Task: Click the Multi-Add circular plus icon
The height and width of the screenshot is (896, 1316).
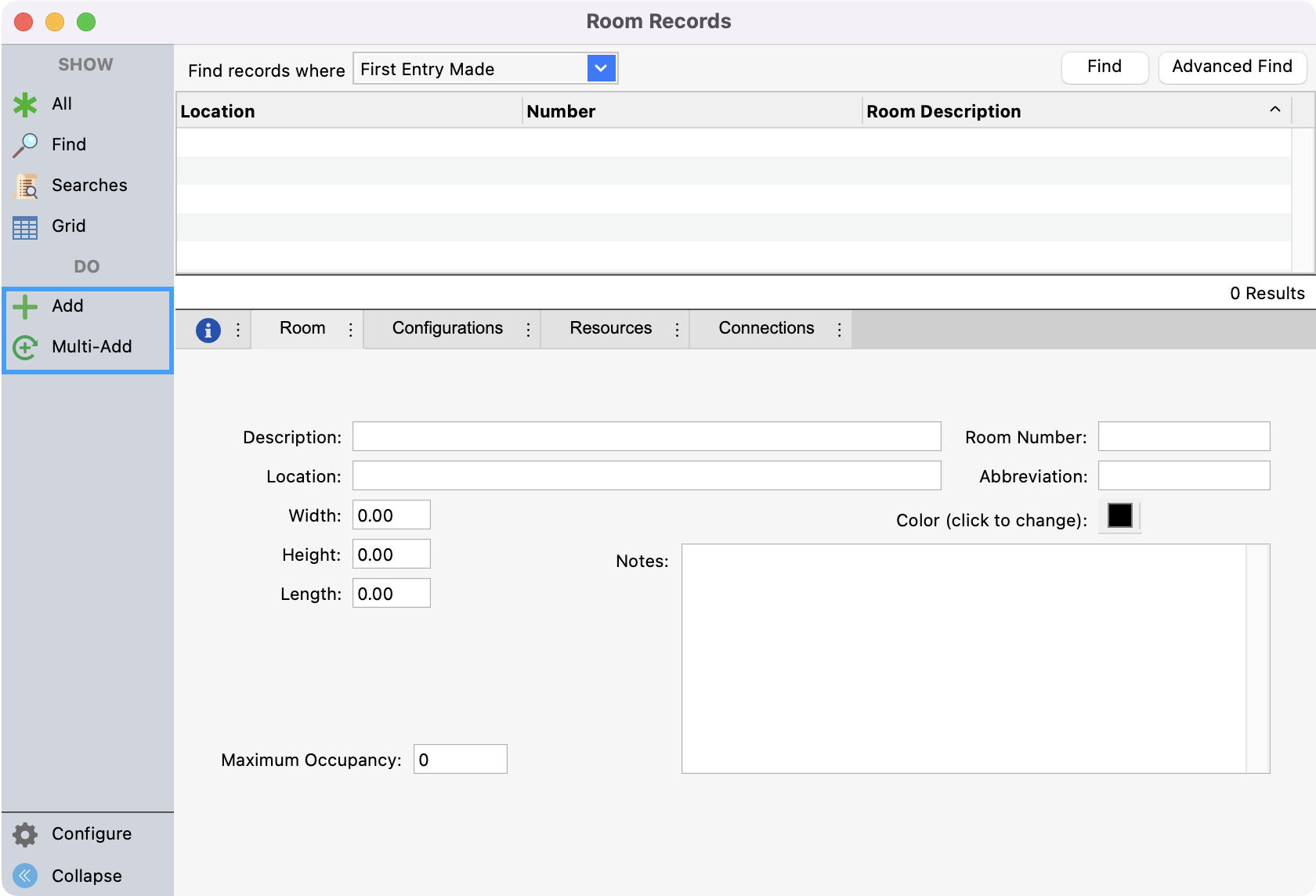Action: pyautogui.click(x=25, y=347)
